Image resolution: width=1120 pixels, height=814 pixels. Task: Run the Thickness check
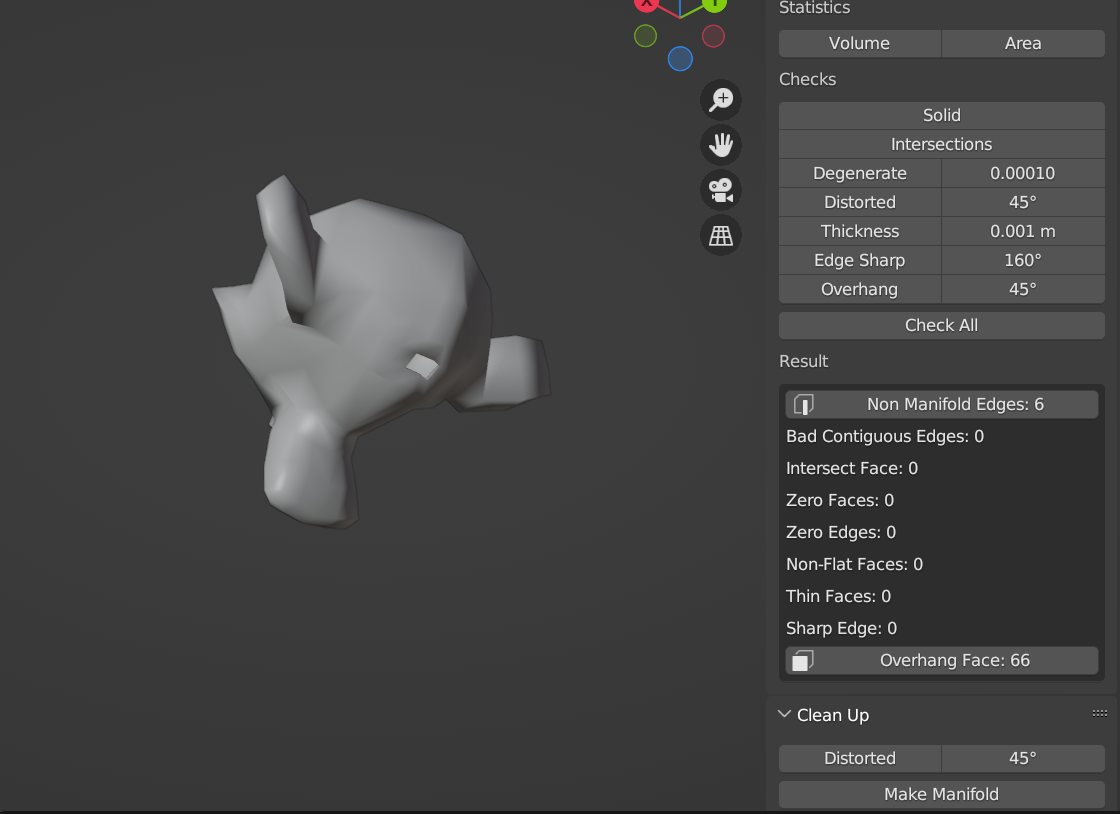click(x=859, y=231)
